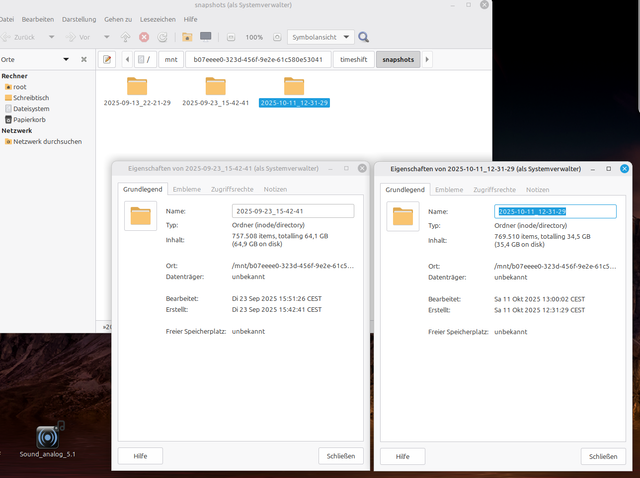Click the Name field in 2025-09-23 properties
Viewport: 640px width, 478px height.
(x=293, y=211)
